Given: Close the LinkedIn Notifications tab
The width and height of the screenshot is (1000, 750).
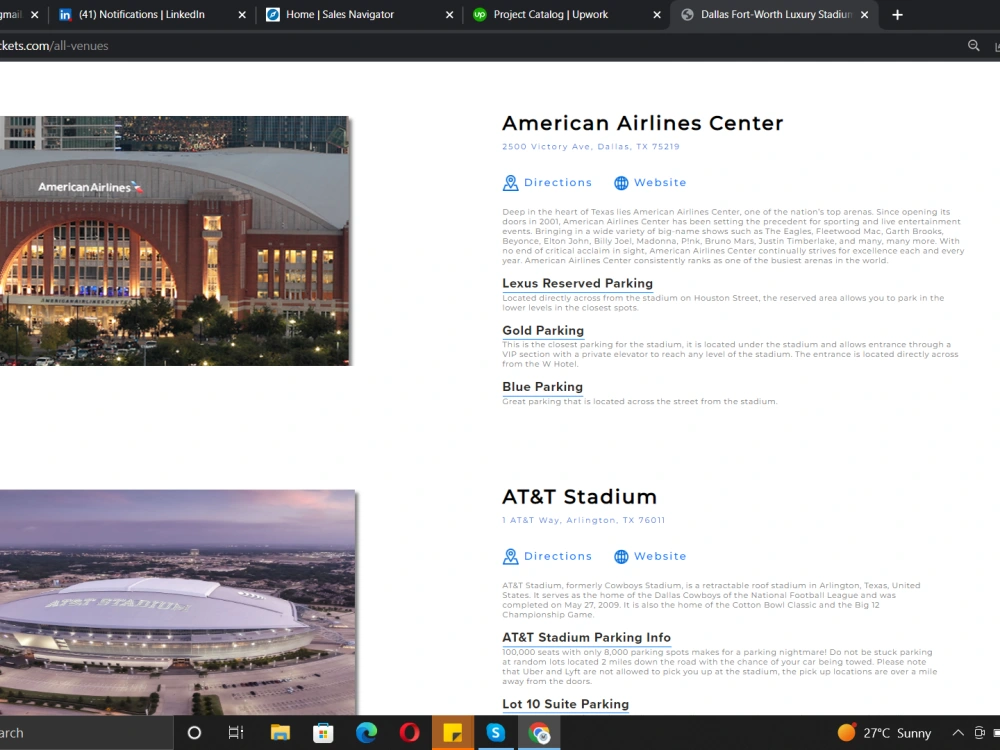Looking at the screenshot, I should tap(242, 15).
